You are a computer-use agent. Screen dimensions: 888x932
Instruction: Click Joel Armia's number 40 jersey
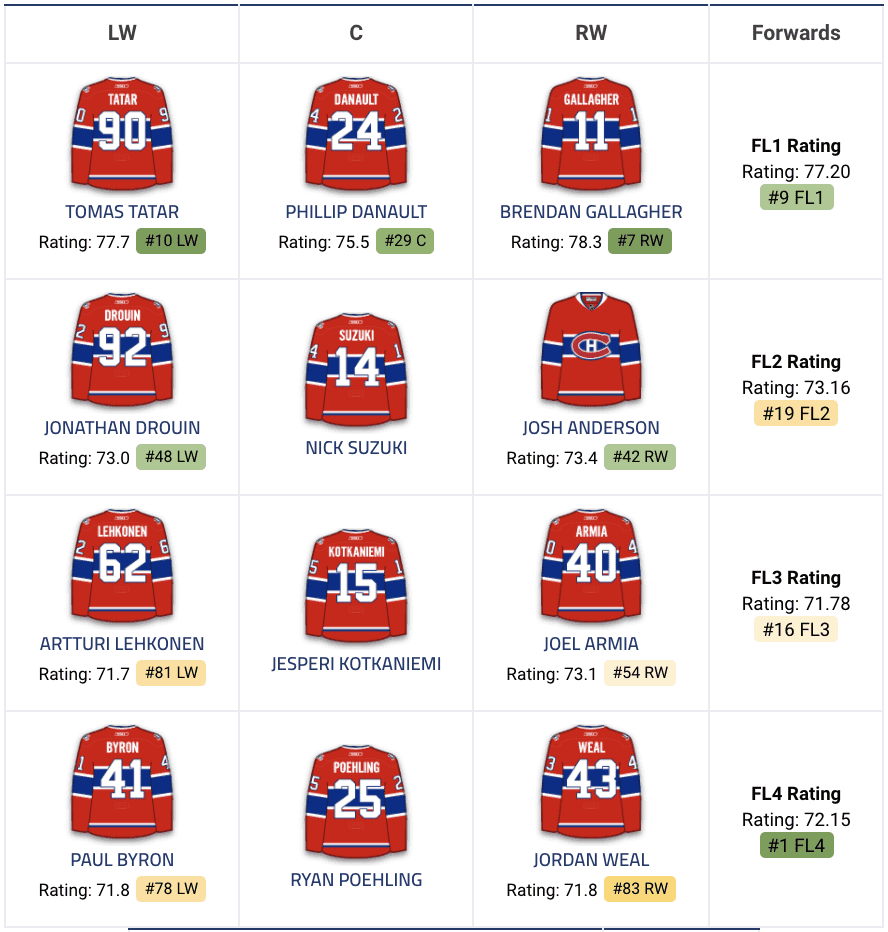[591, 566]
